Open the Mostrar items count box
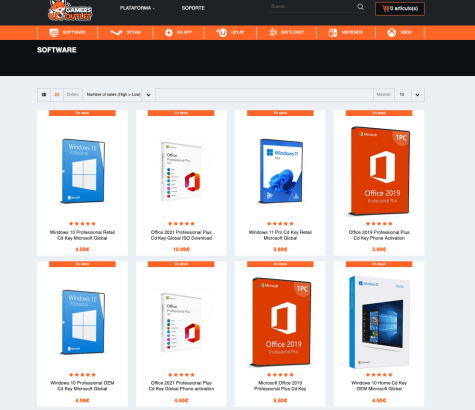 (x=403, y=95)
